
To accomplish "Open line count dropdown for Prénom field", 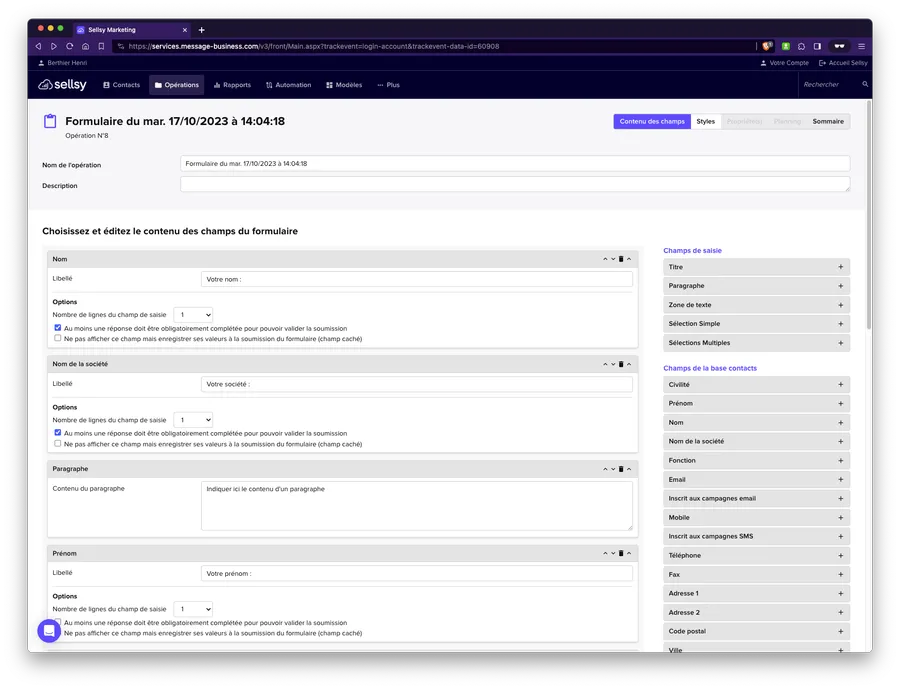I will tap(193, 608).
